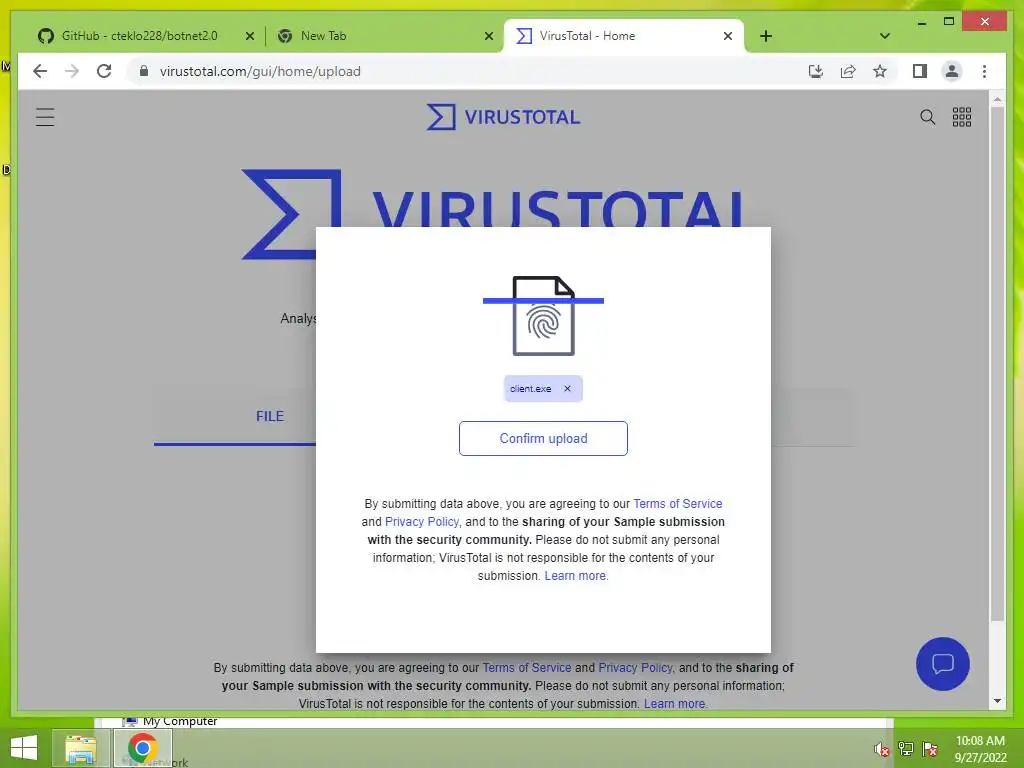The image size is (1024, 768).
Task: Open a new browser tab
Action: [x=766, y=37]
